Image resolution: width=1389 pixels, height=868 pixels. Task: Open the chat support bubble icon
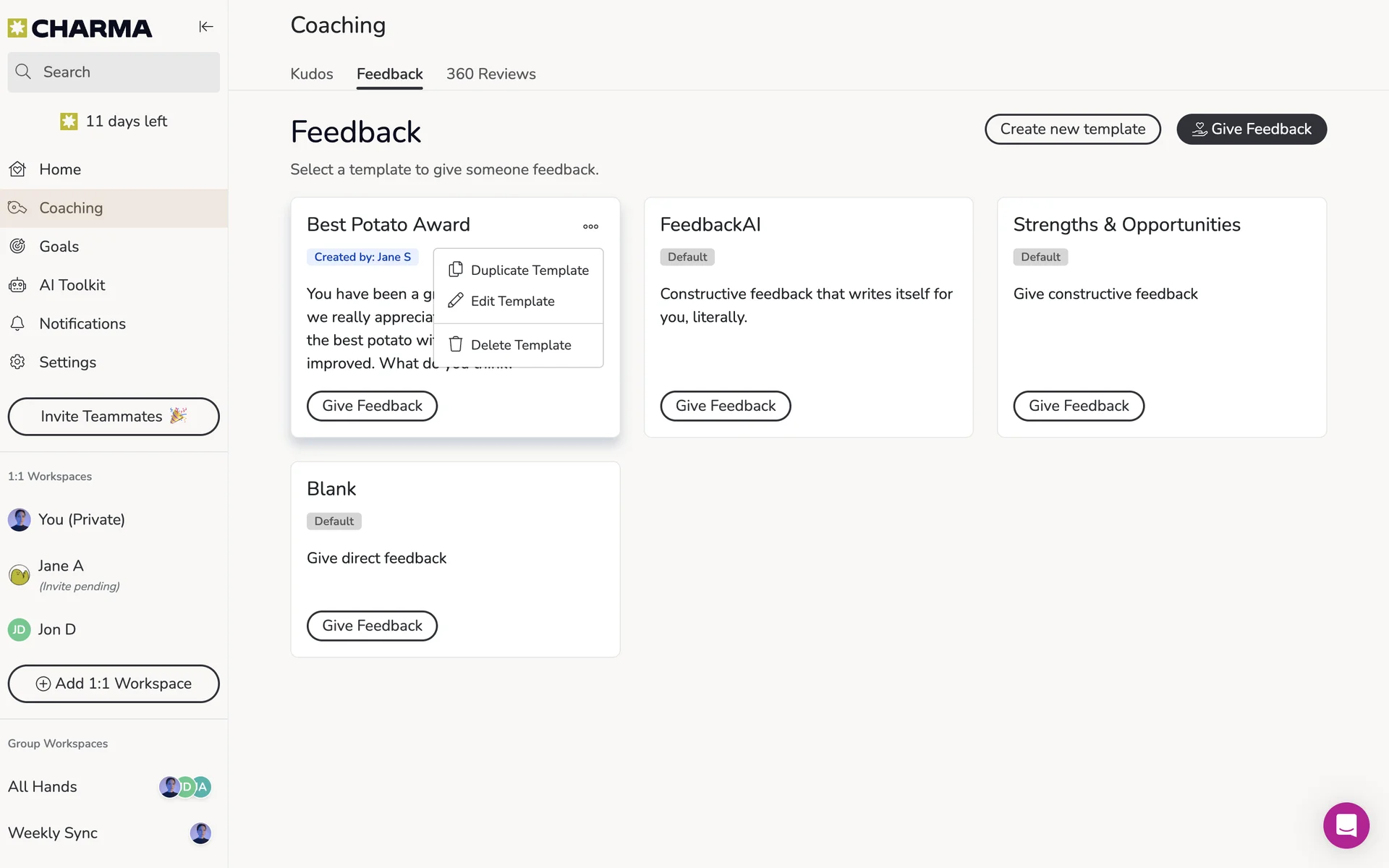(x=1346, y=825)
